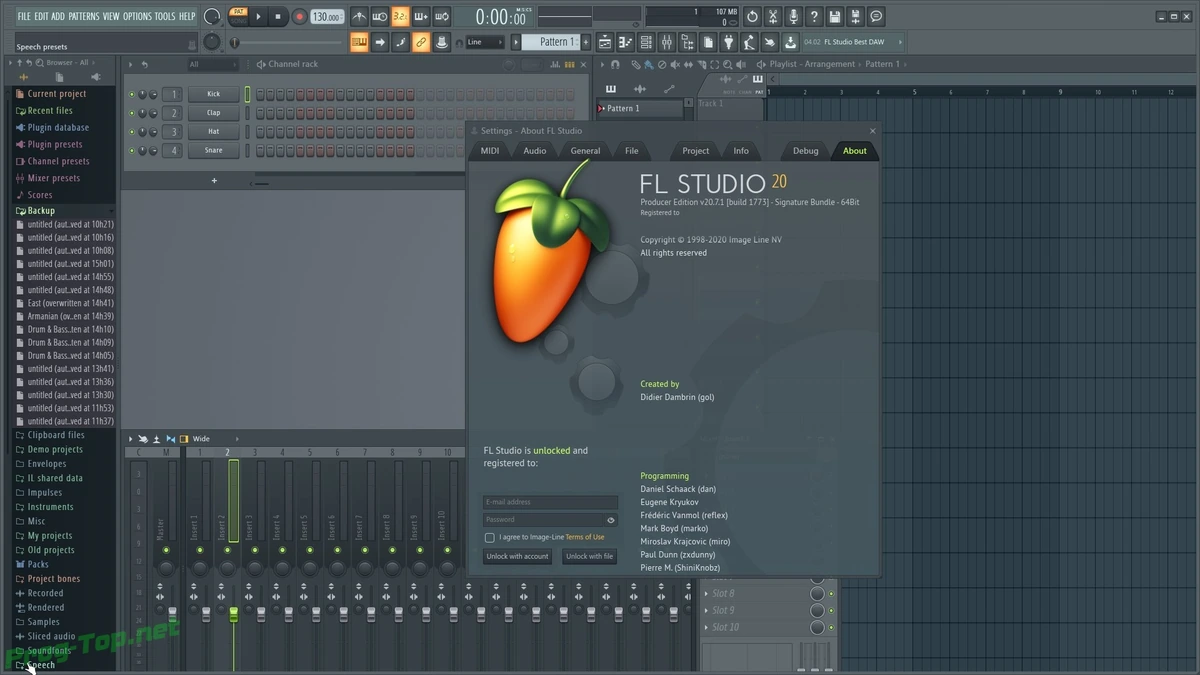Click the undo history circular arrow icon
Screen dimensions: 1200x675
[752, 16]
